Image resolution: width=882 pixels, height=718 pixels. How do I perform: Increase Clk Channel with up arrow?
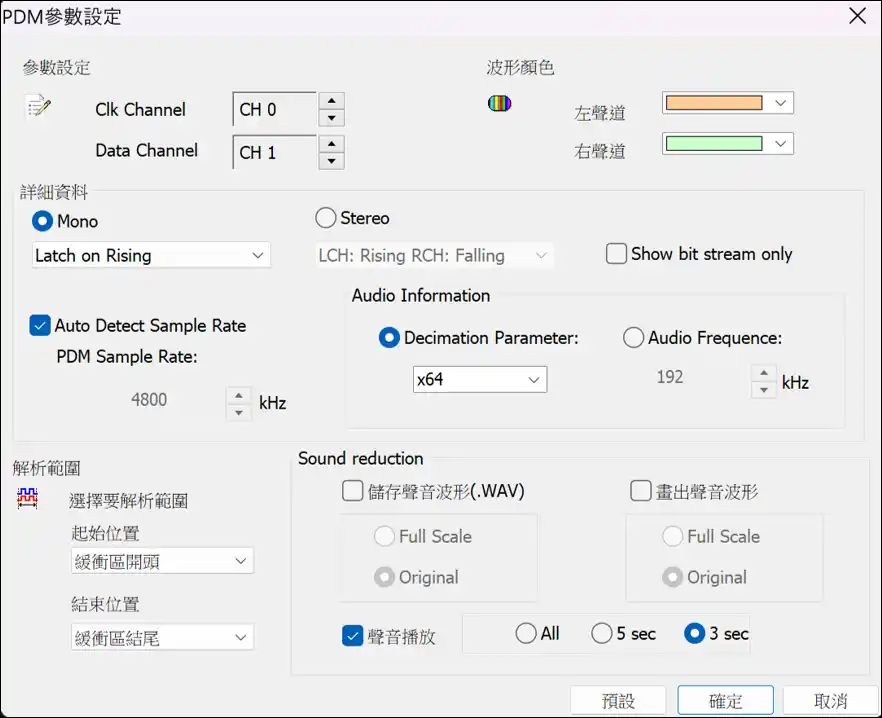tap(331, 100)
